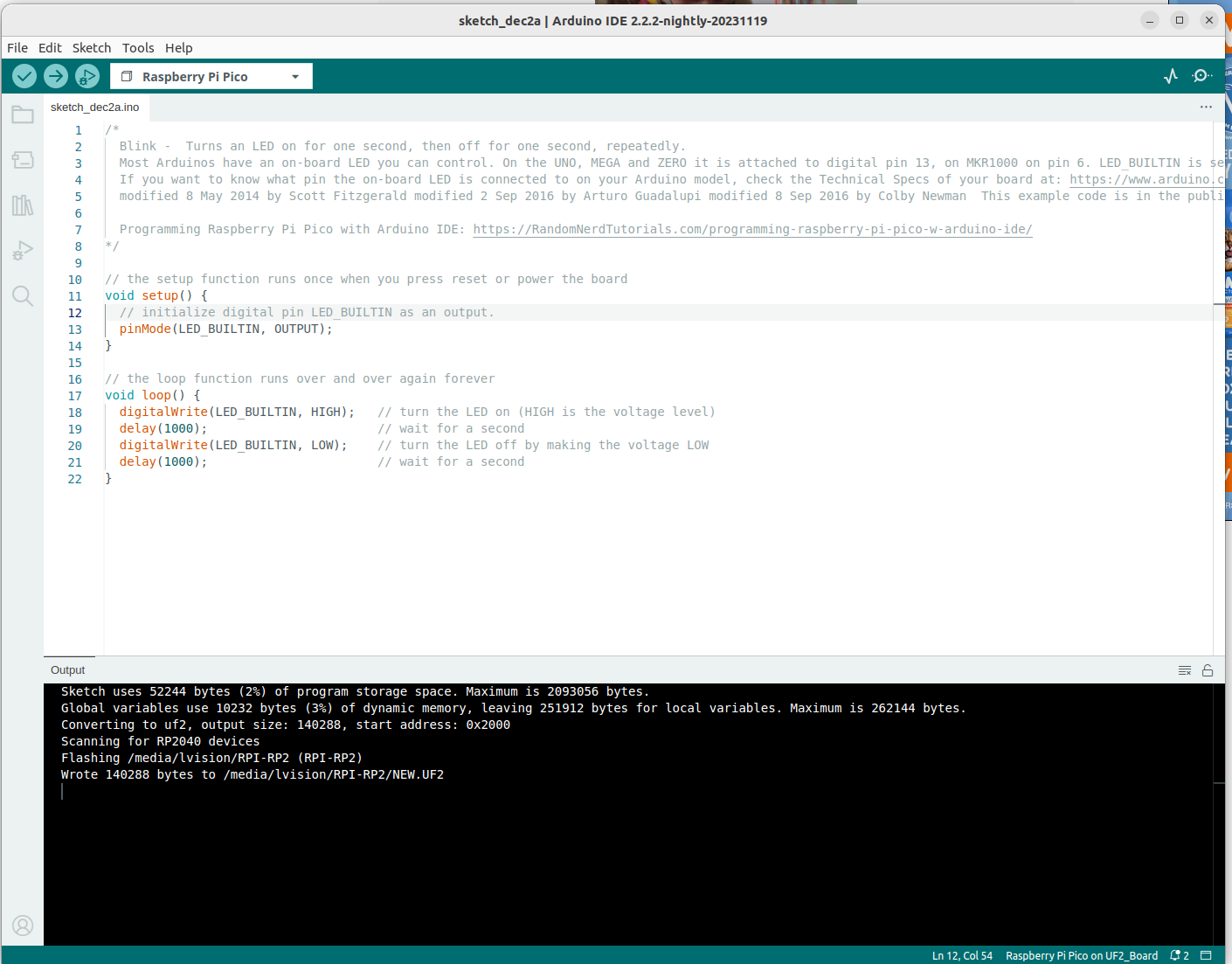The height and width of the screenshot is (964, 1232).
Task: Click the user account icon
Action: click(x=23, y=926)
